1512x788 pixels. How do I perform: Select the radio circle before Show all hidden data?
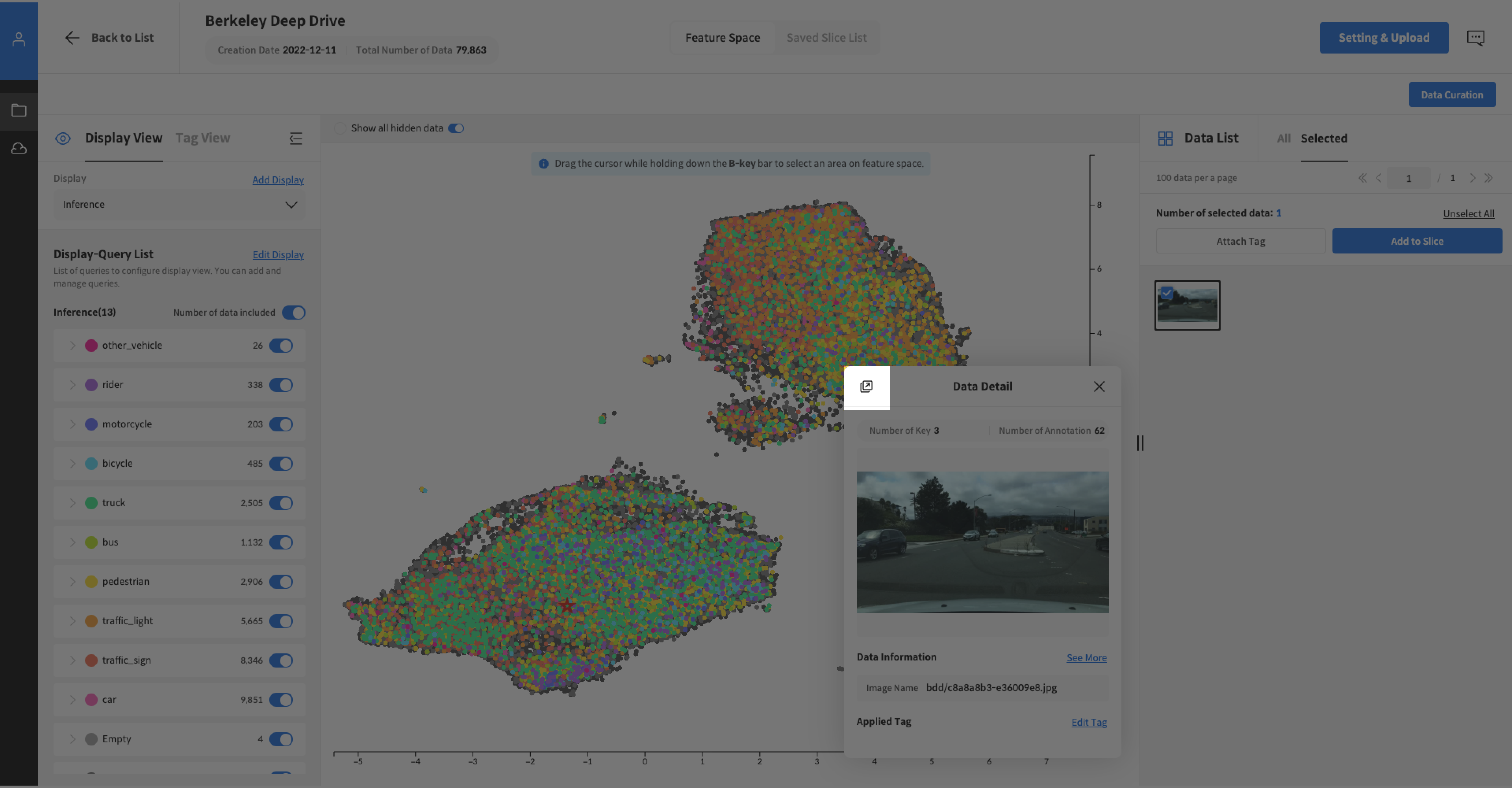340,128
